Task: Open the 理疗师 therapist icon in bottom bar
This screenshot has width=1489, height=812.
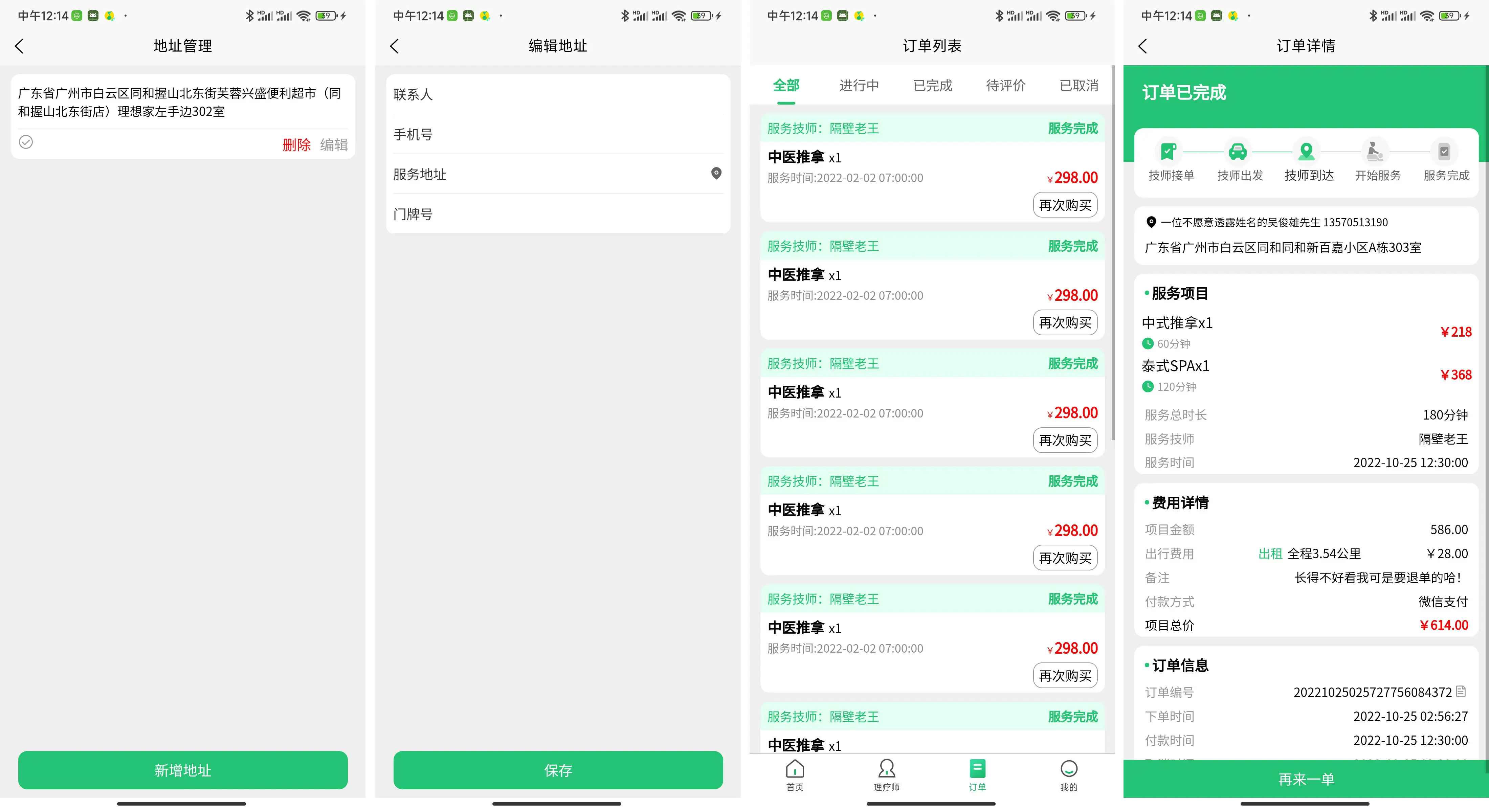Action: coord(886,774)
